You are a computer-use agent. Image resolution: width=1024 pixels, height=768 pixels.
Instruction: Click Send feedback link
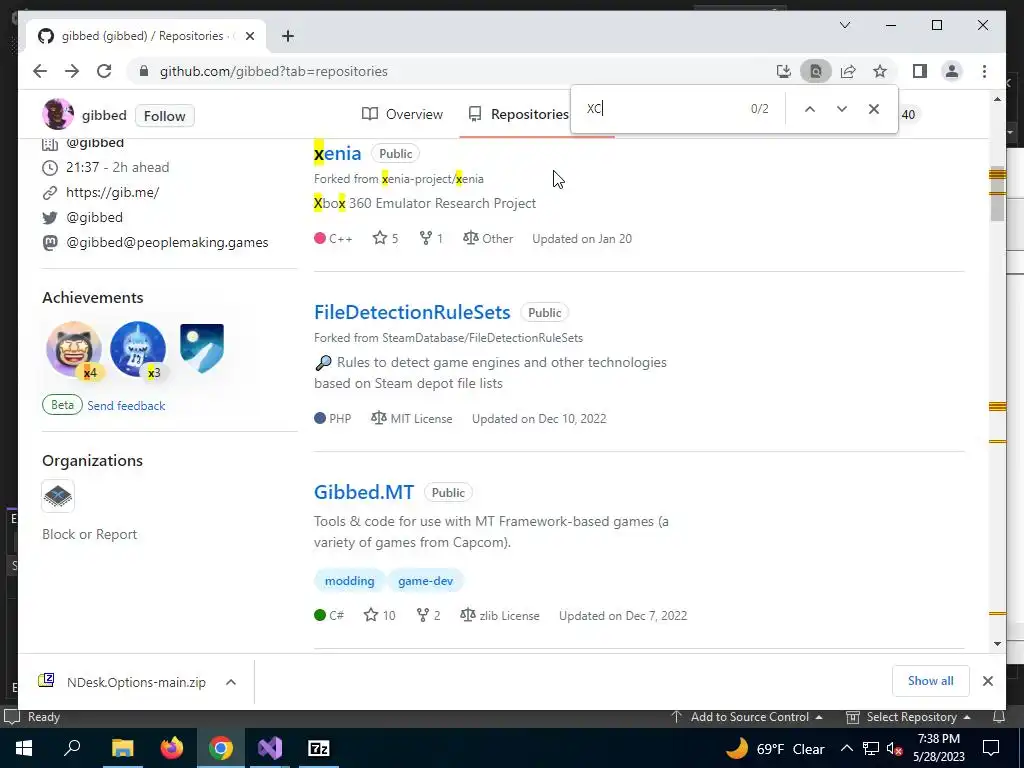click(x=126, y=406)
